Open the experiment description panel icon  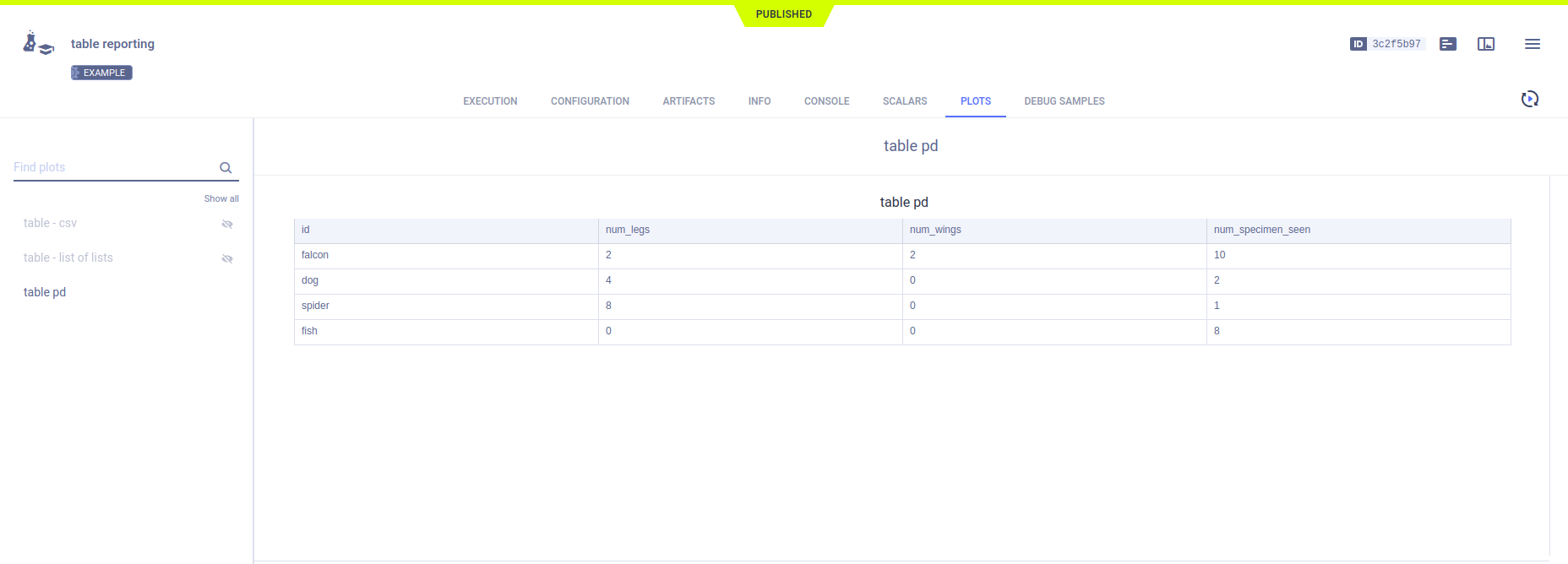[1447, 44]
